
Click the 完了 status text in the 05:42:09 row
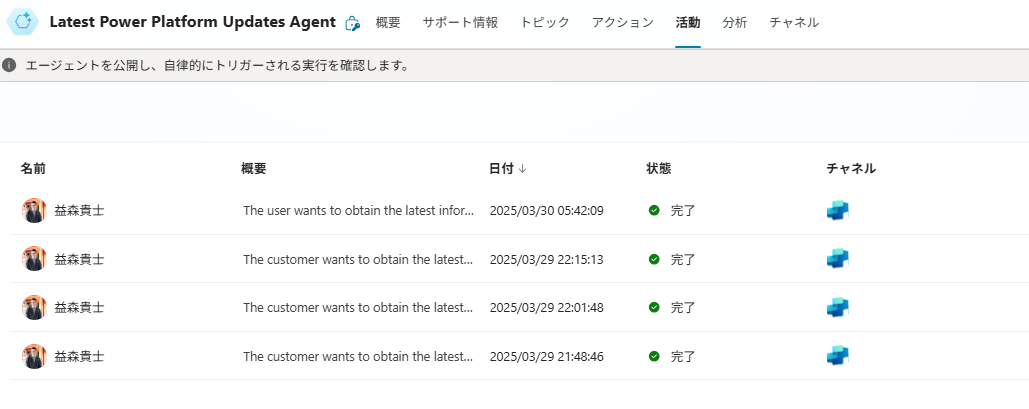pyautogui.click(x=682, y=211)
